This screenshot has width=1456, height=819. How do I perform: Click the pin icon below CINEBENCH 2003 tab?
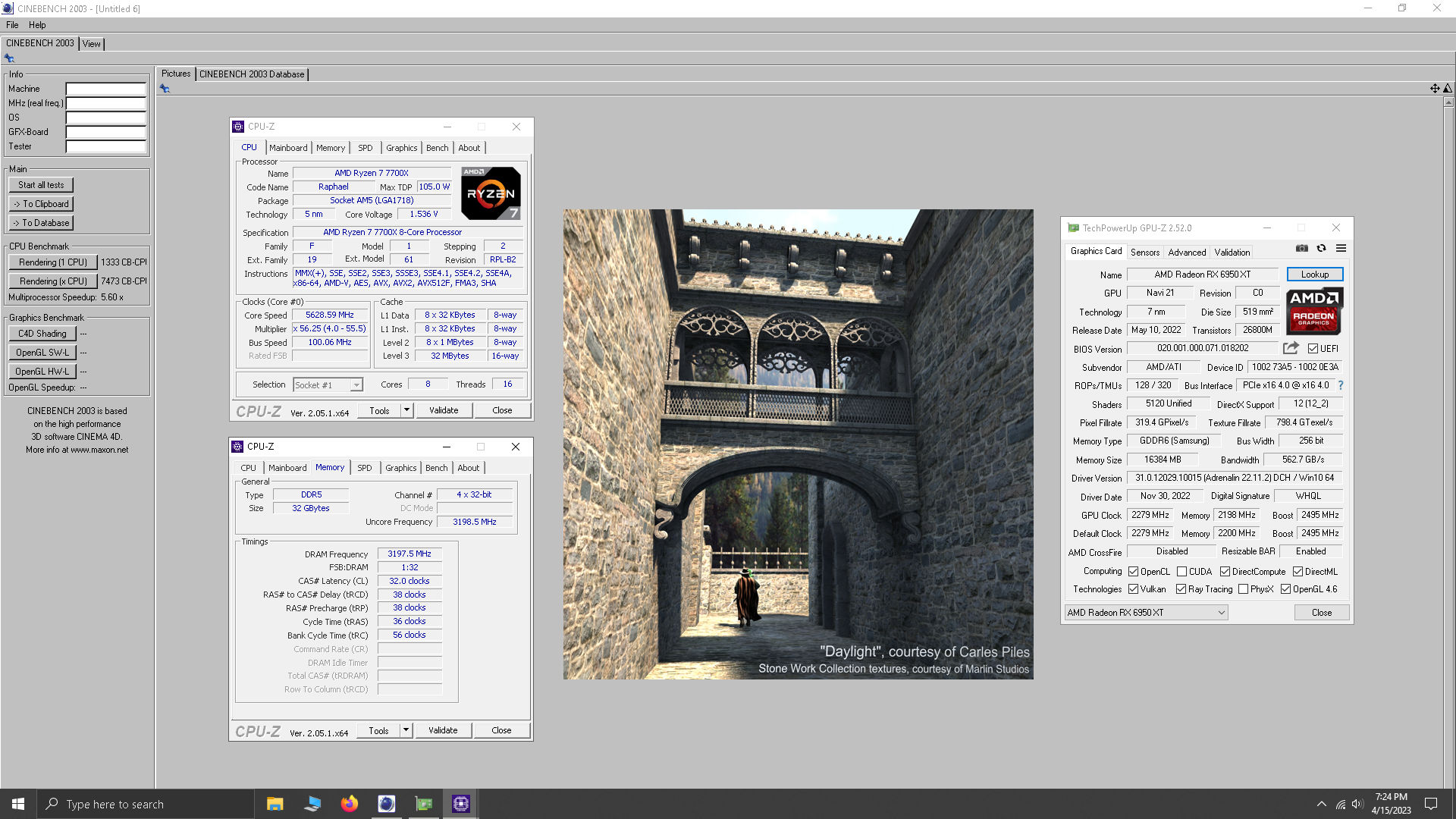click(x=9, y=58)
